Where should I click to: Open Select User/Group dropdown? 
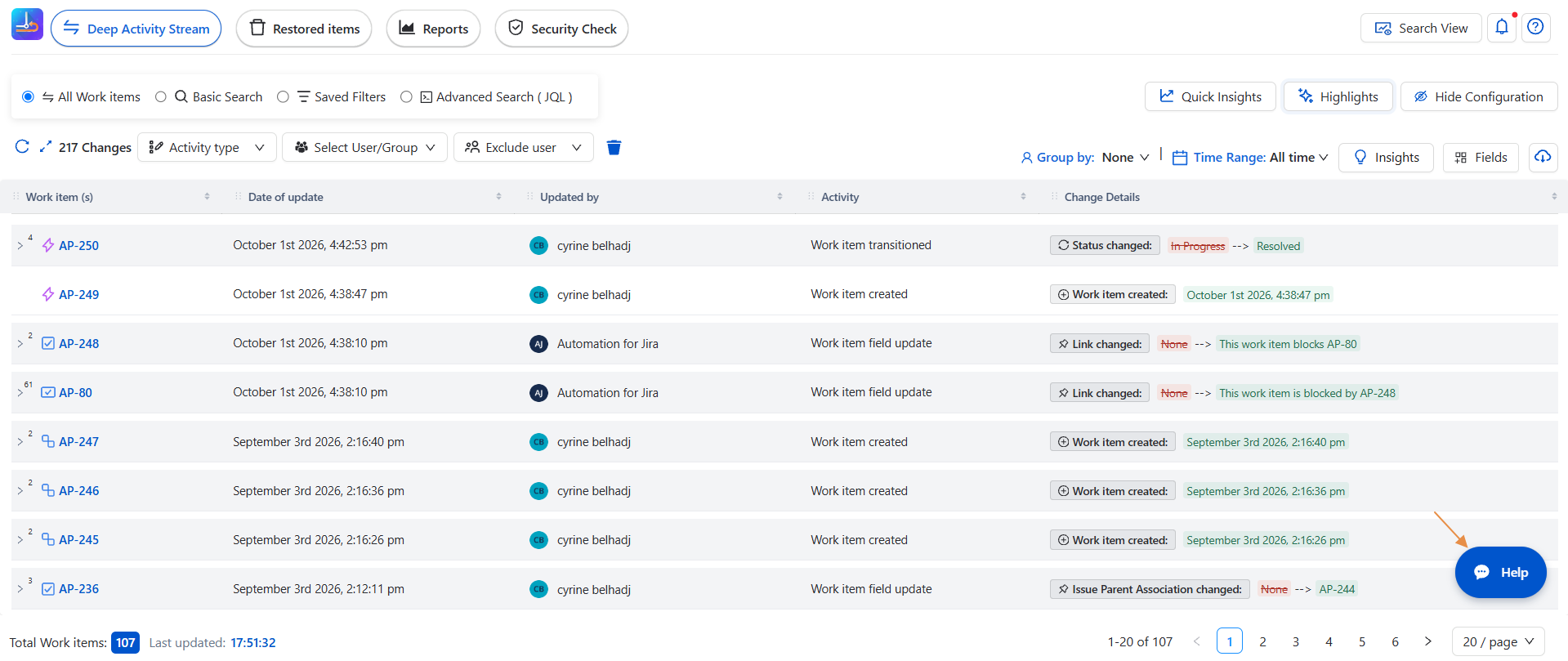365,147
